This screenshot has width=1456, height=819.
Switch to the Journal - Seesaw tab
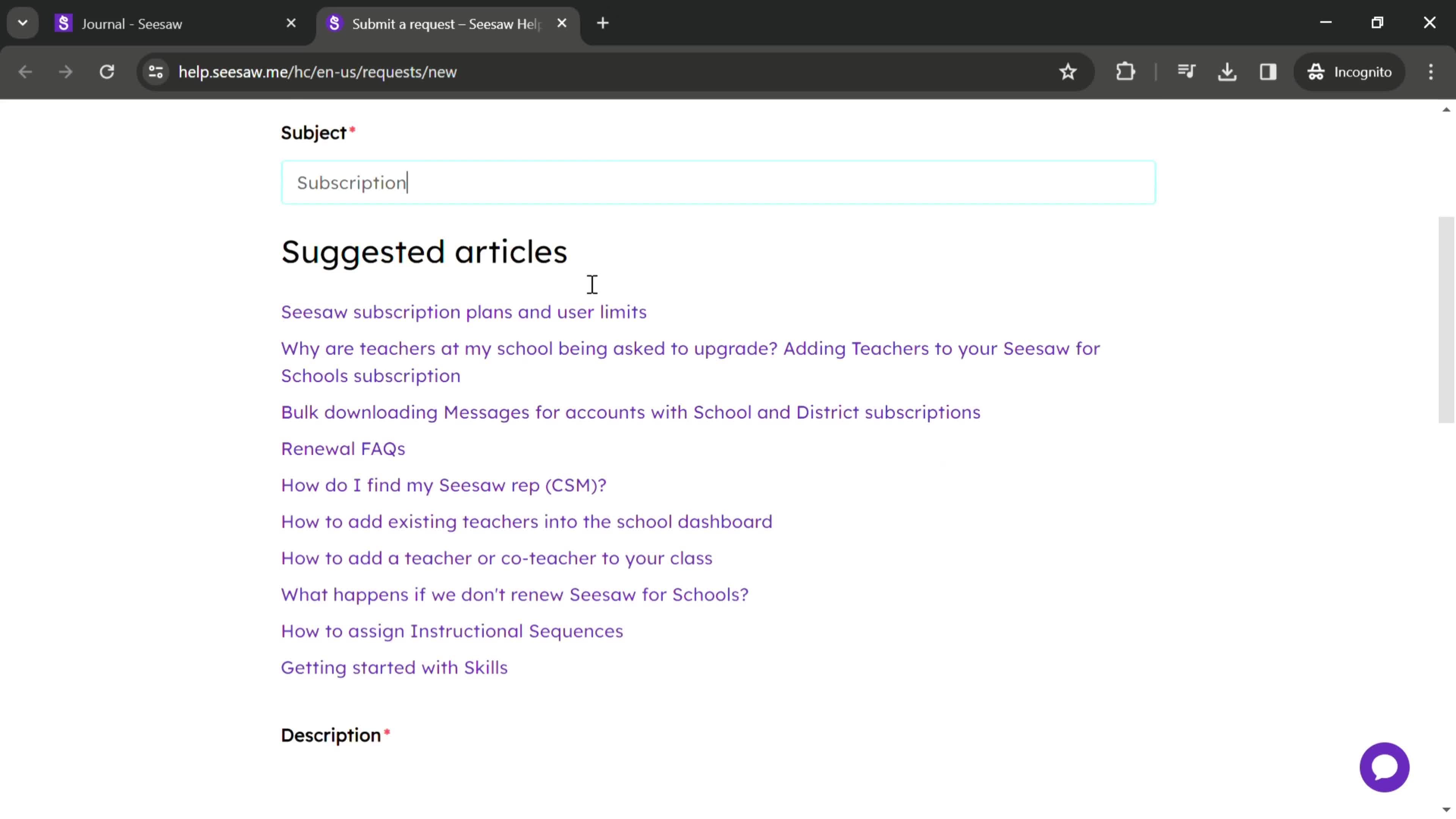(x=175, y=24)
